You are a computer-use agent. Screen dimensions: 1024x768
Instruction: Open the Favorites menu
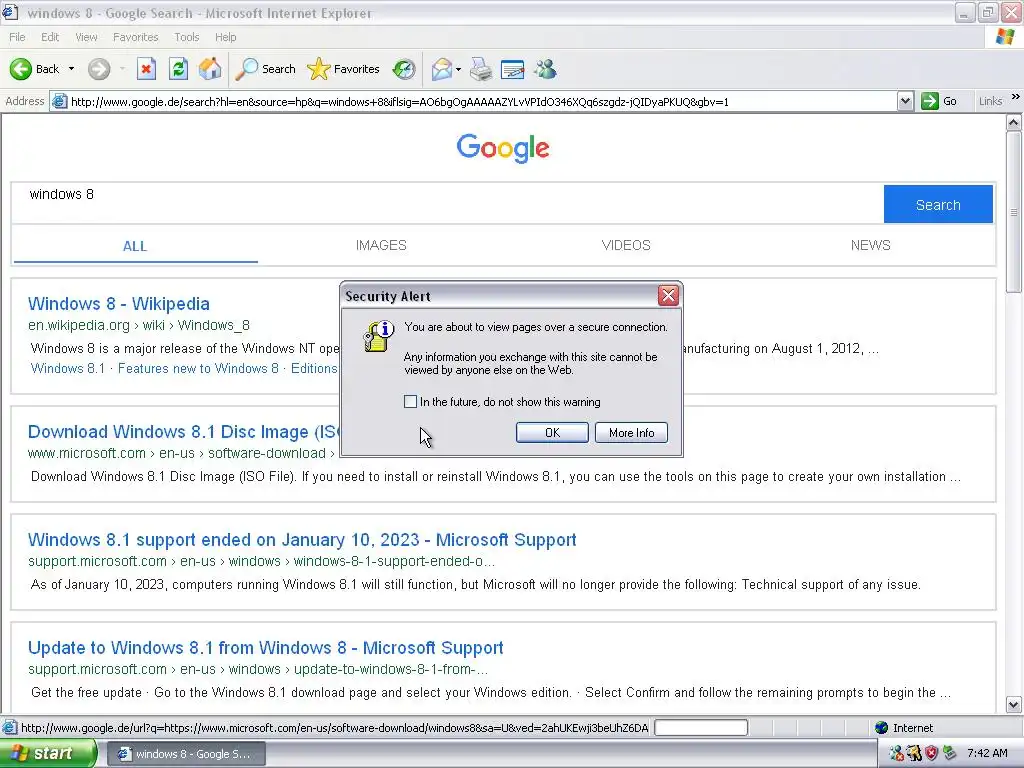(x=135, y=37)
